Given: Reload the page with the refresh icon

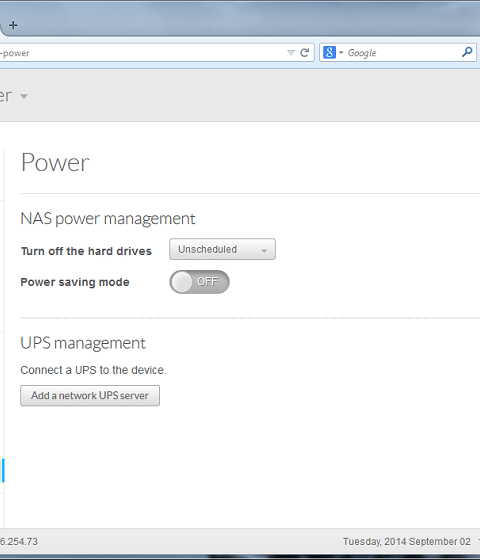Looking at the screenshot, I should (x=305, y=53).
